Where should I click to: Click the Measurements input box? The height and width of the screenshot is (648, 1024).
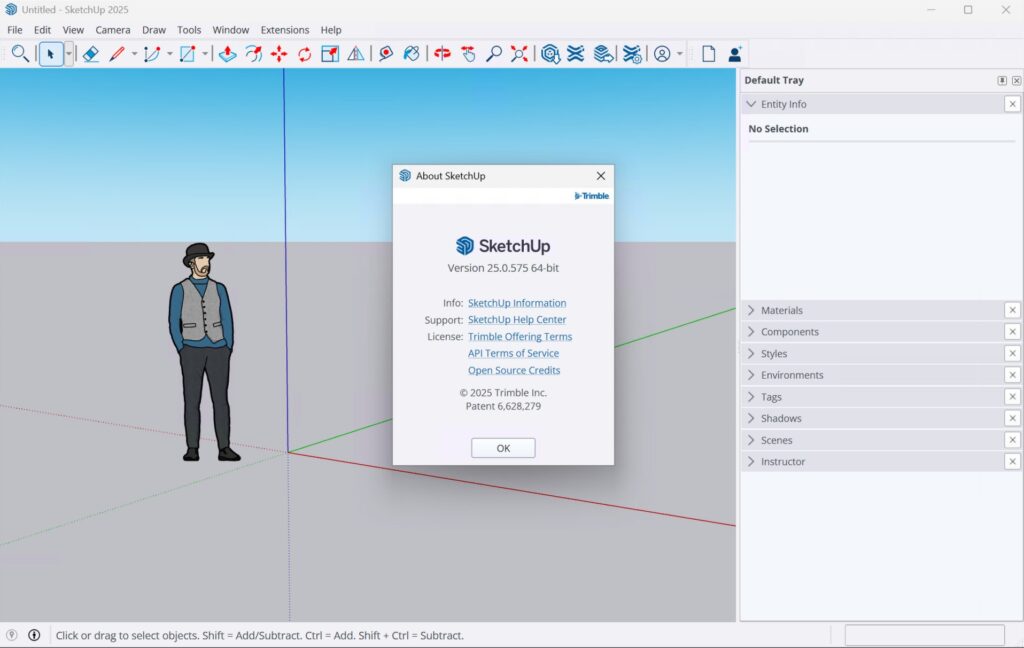tap(925, 635)
